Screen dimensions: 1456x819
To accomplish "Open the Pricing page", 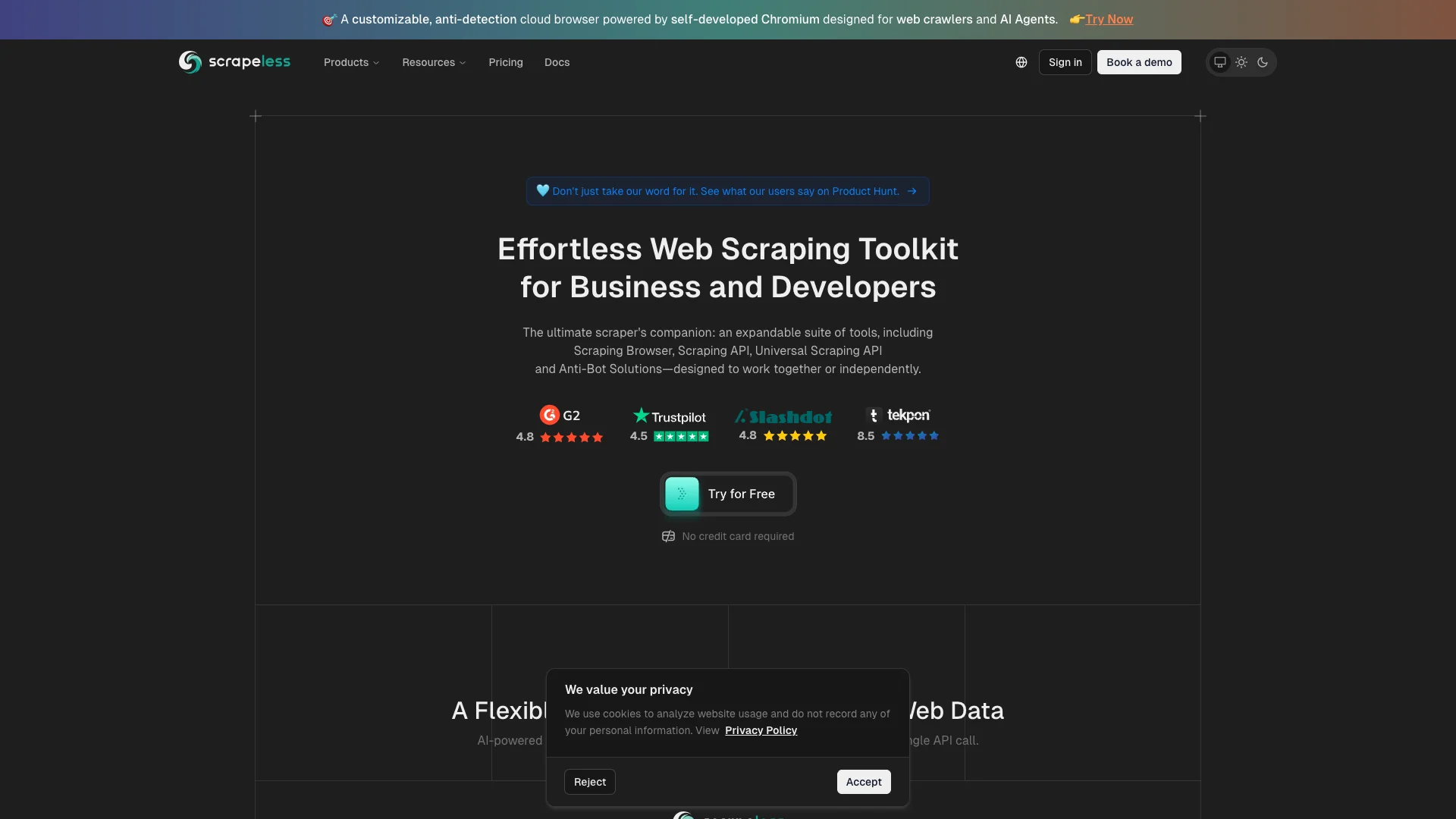I will [506, 62].
